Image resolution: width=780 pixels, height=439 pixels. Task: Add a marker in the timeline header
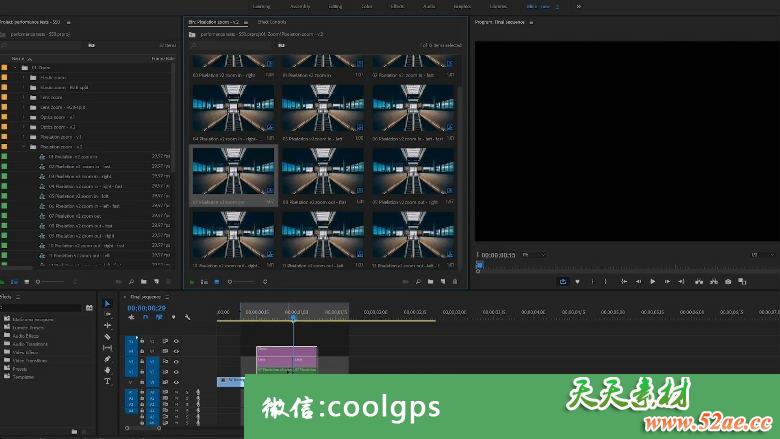(173, 317)
